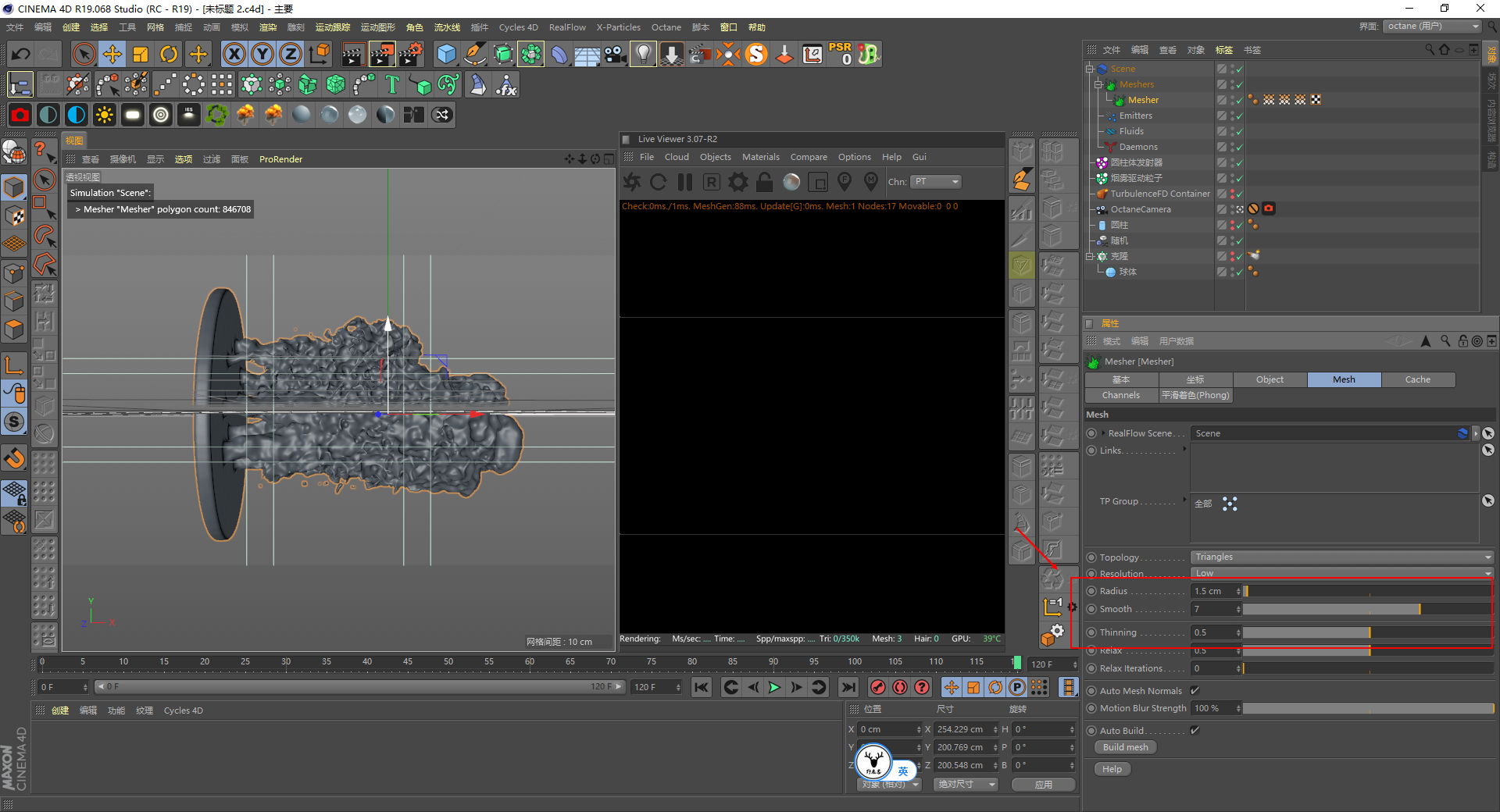Adjust the Smooth slider
The image size is (1500, 812).
(x=1366, y=609)
